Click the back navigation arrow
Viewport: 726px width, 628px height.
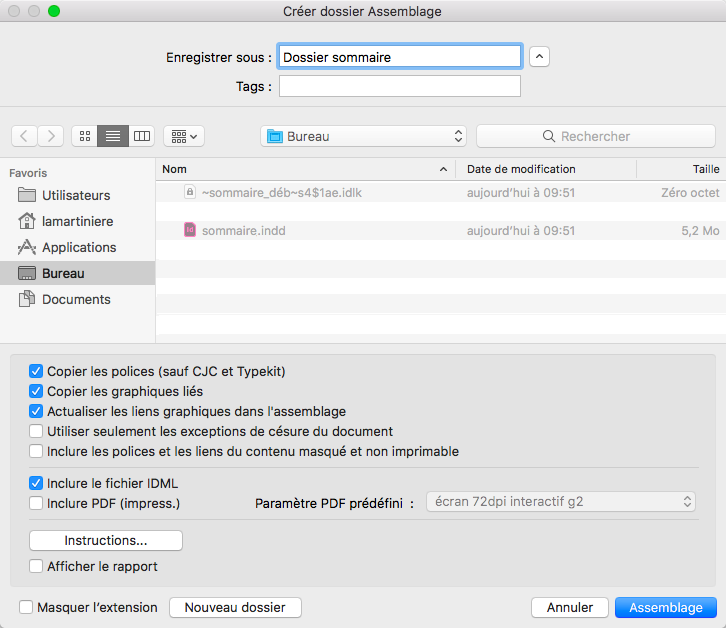(x=25, y=136)
